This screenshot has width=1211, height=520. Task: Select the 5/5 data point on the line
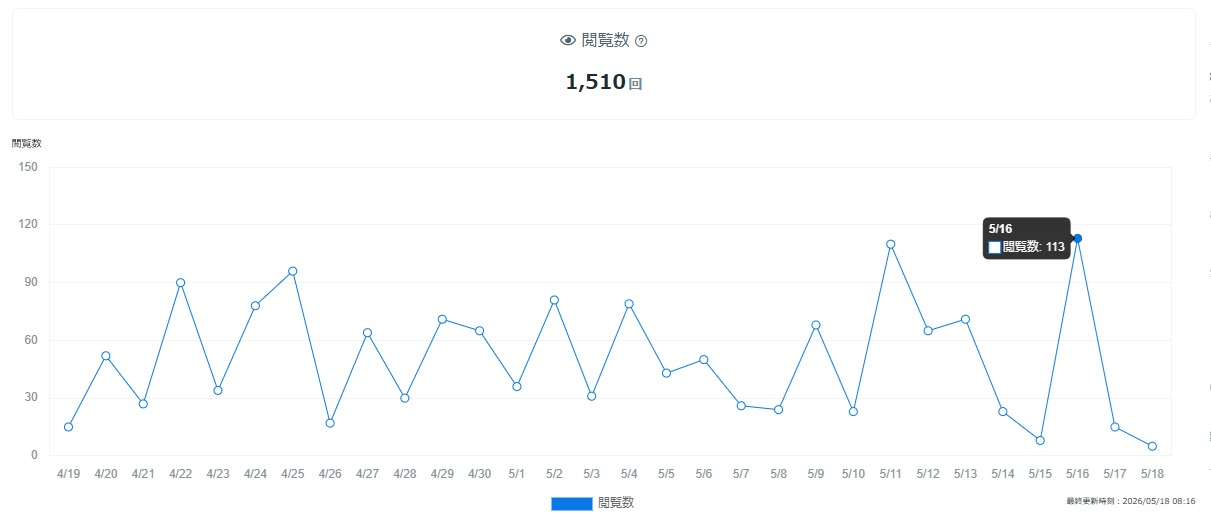pyautogui.click(x=666, y=373)
